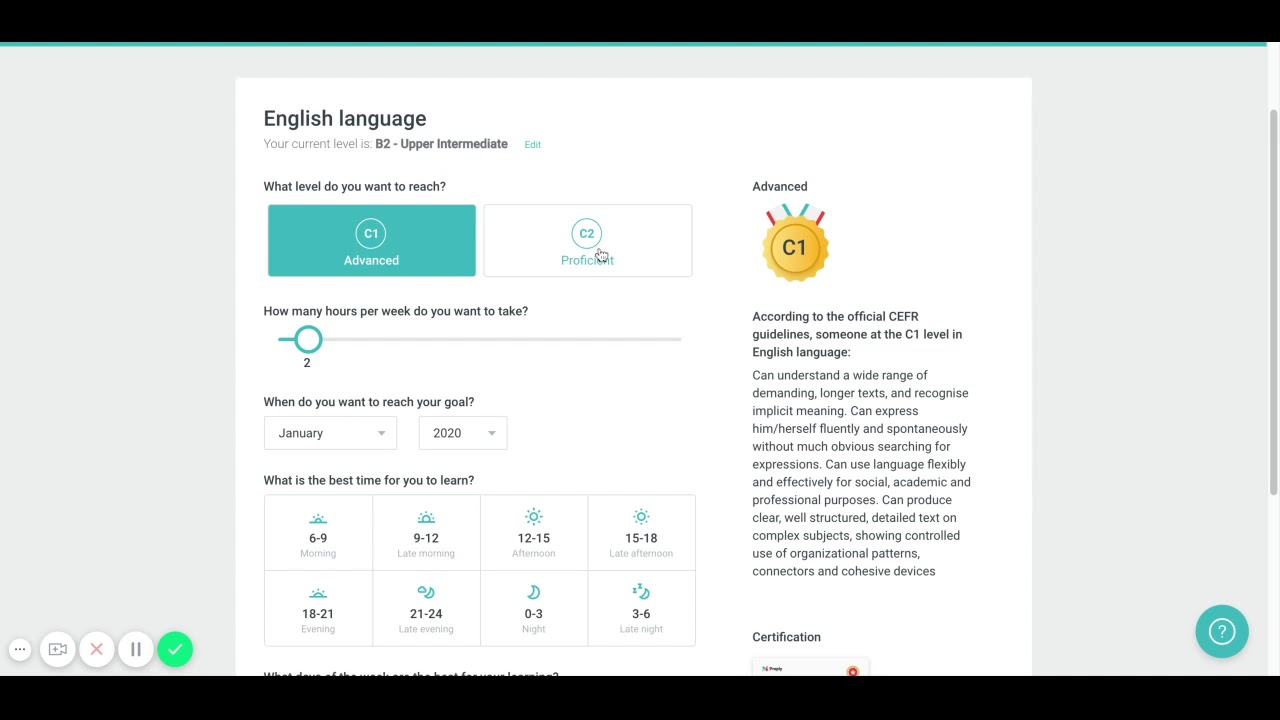The height and width of the screenshot is (720, 1280).
Task: Click the hours per week slider track
Action: click(480, 340)
